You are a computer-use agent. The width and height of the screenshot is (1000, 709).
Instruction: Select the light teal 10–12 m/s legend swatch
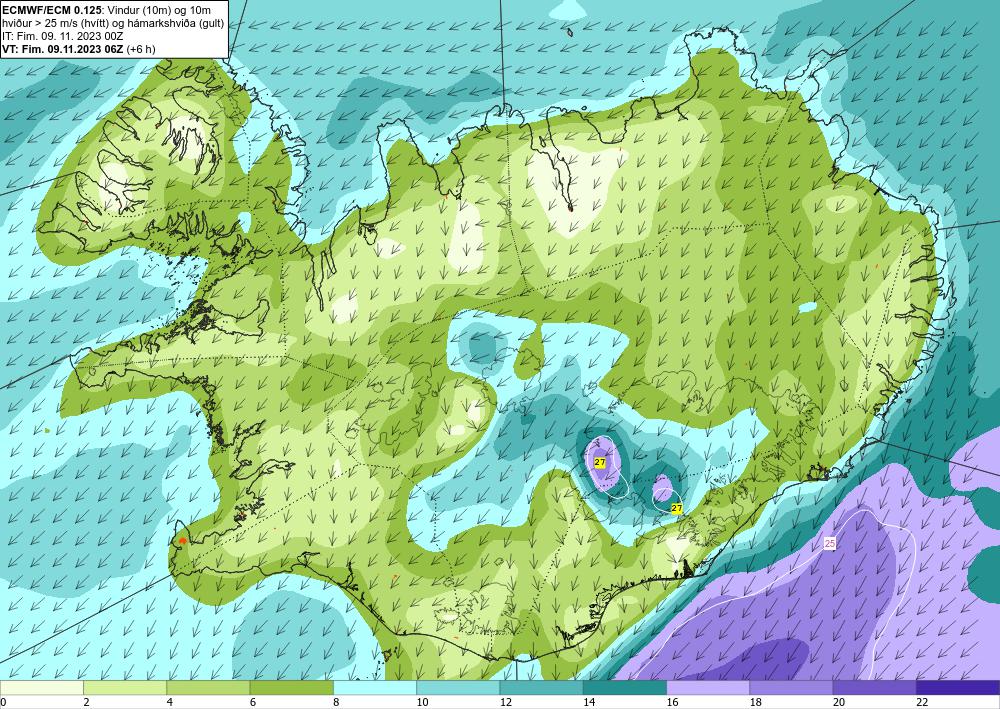458,688
